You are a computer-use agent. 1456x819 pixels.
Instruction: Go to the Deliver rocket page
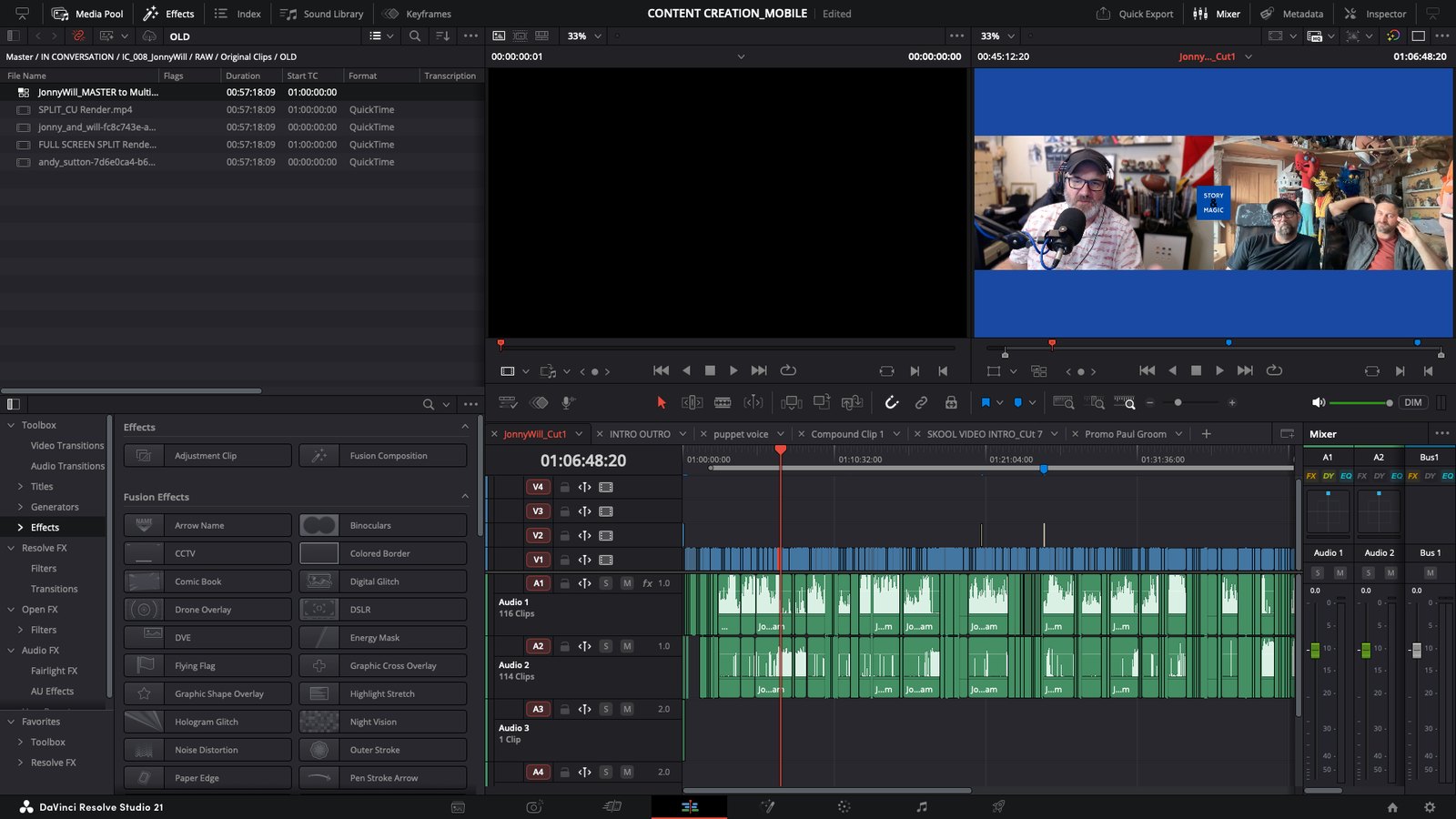tap(998, 806)
